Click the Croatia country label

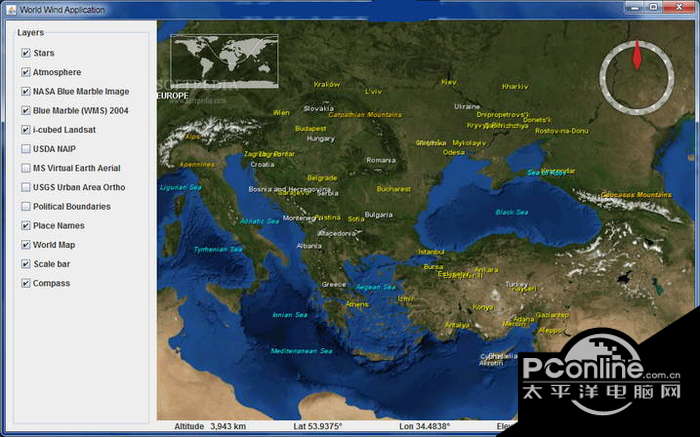262,165
